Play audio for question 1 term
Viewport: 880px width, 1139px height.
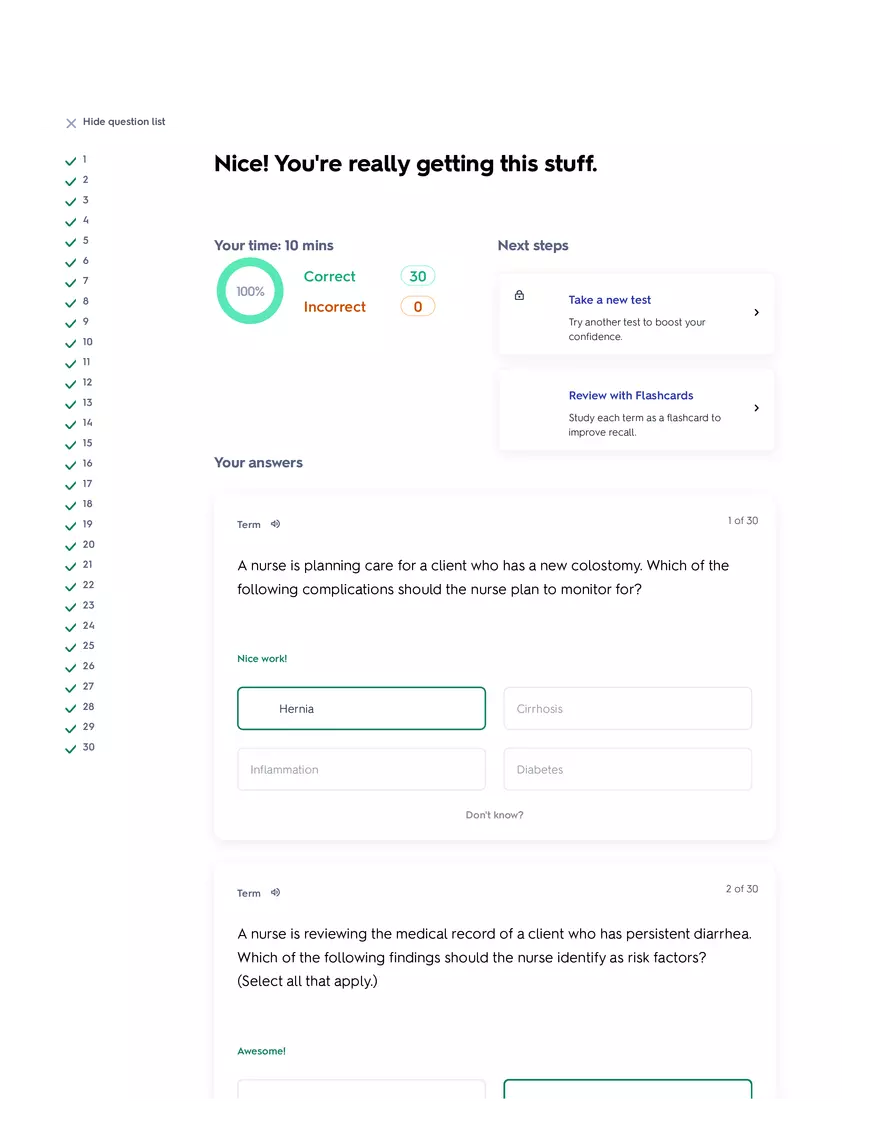275,524
